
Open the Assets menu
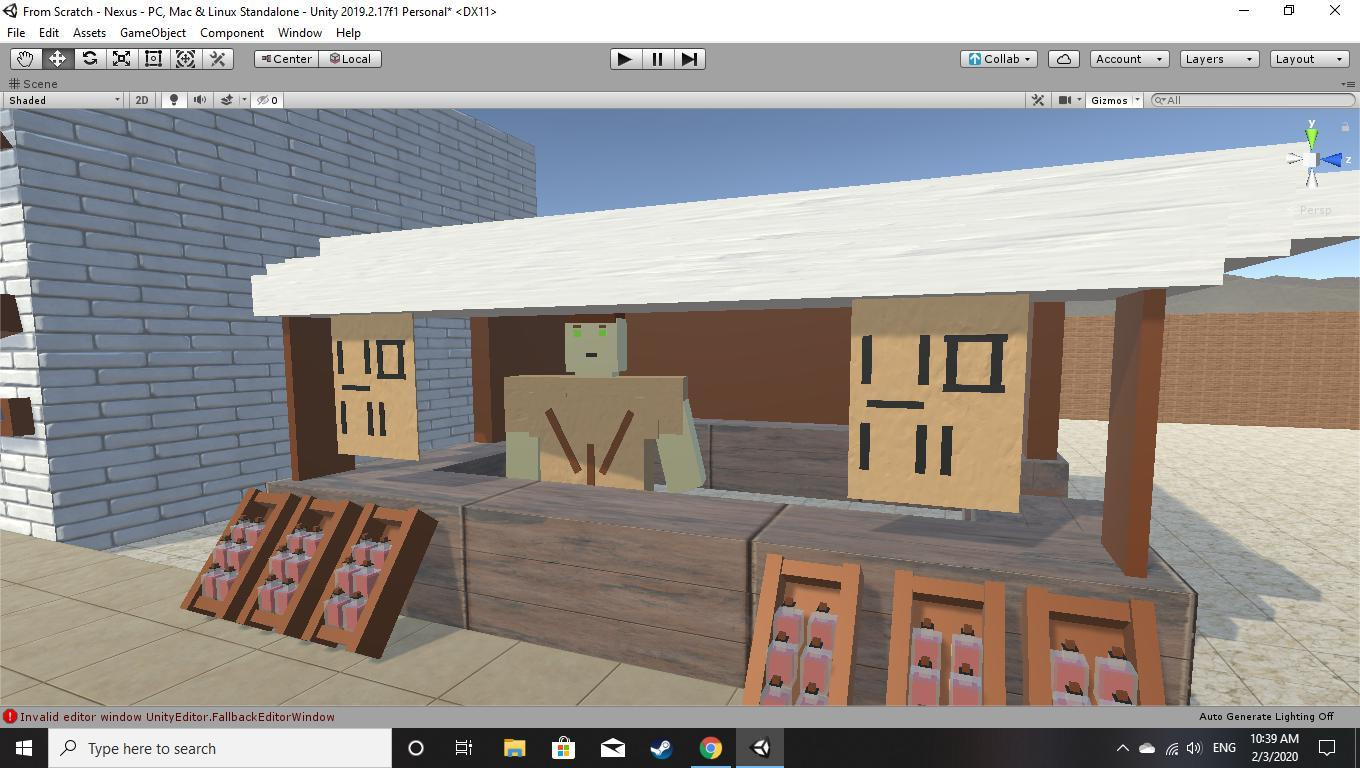tap(89, 33)
